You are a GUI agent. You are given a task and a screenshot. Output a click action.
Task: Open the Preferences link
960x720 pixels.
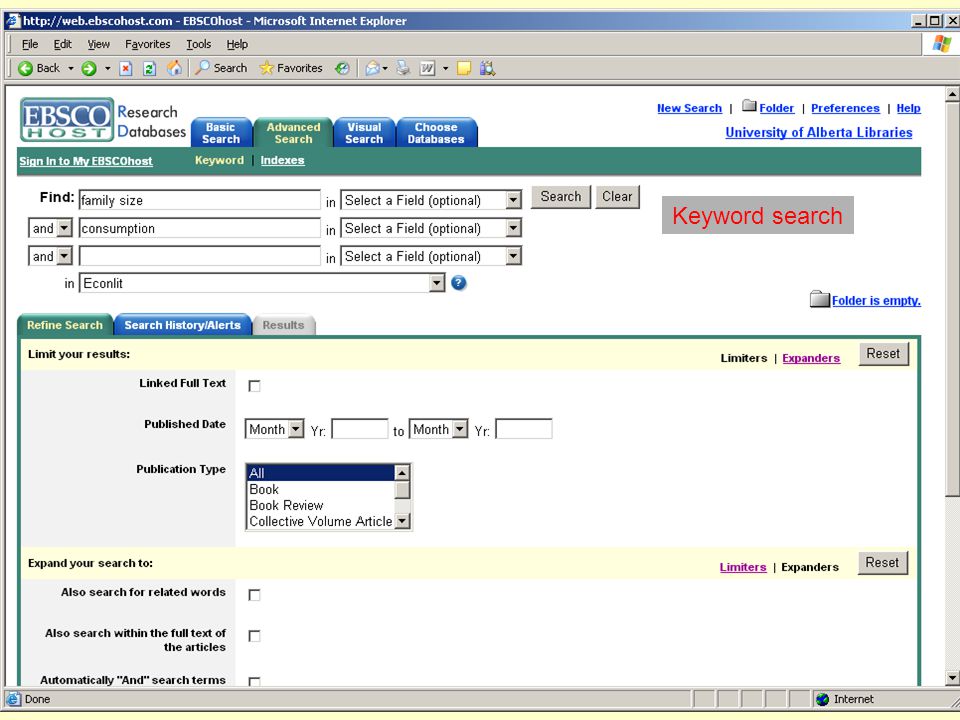(846, 108)
